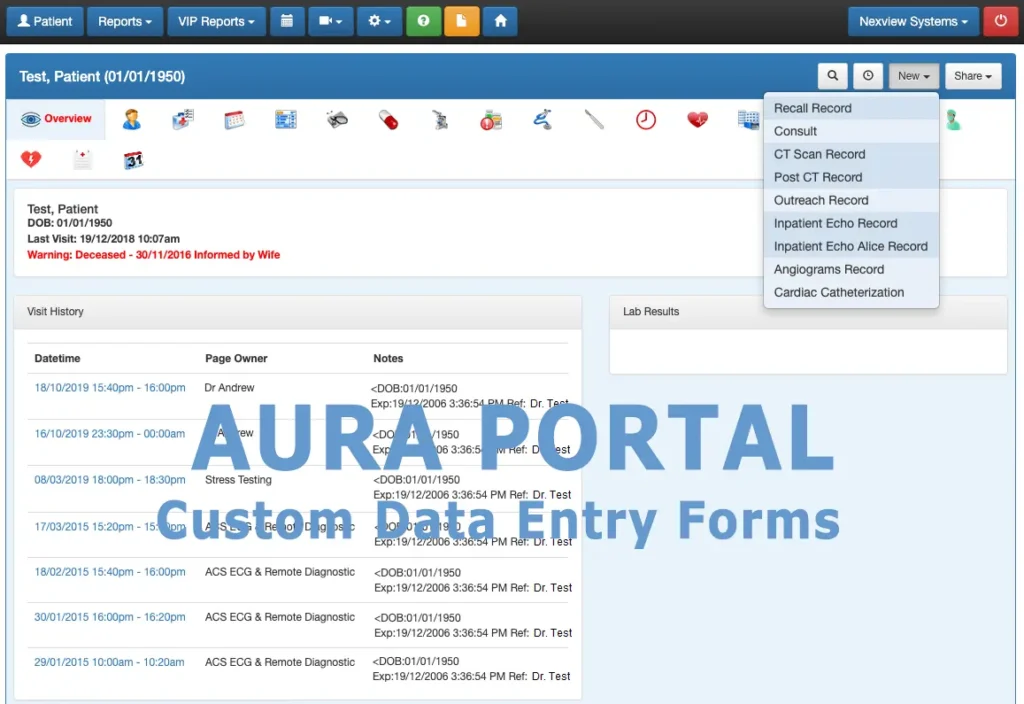
Task: Collapse the New dropdown button
Action: [x=914, y=76]
